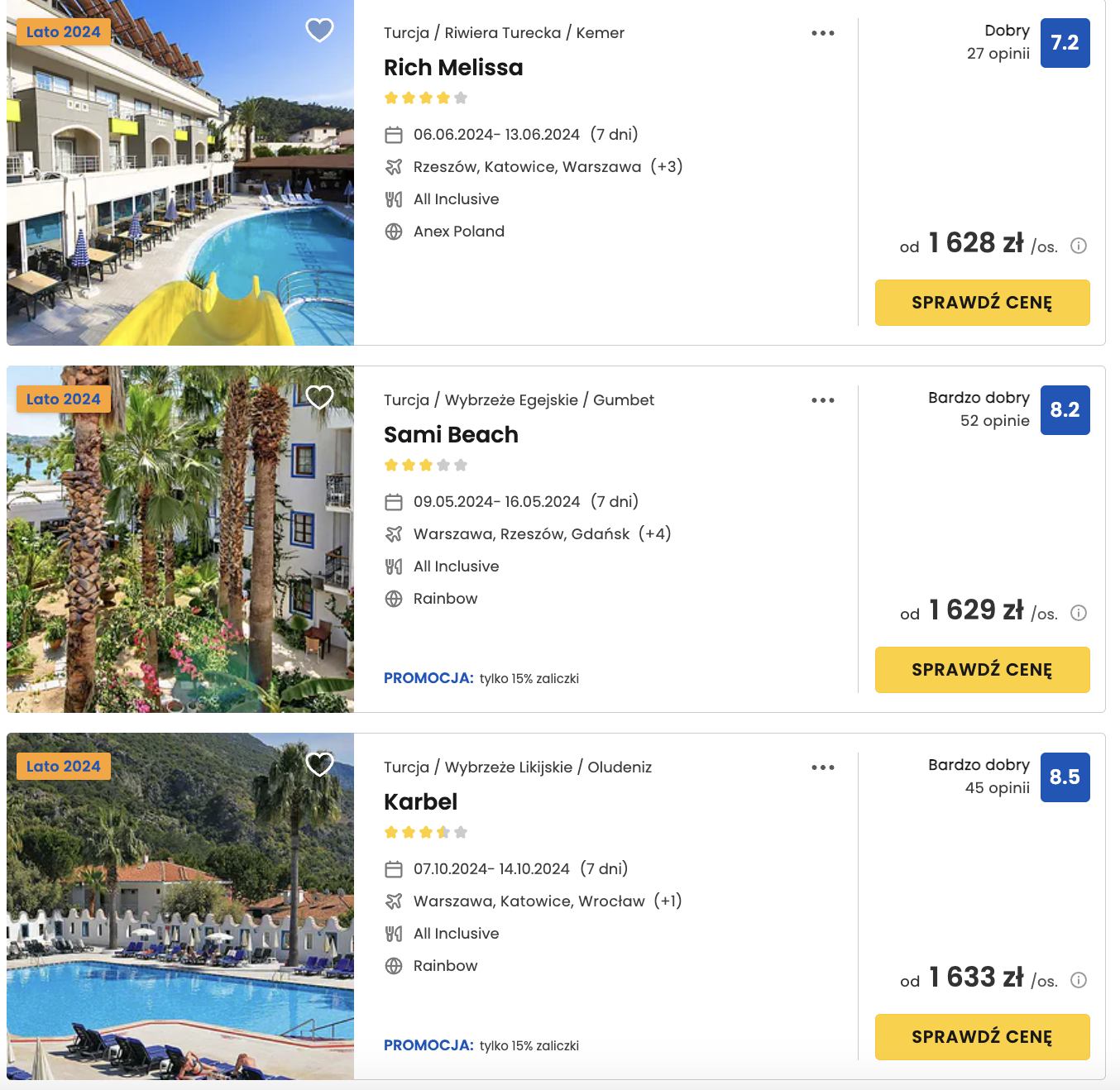Favorite the Rich Melissa hotel heart icon
The image size is (1120, 1090).
pyautogui.click(x=319, y=31)
